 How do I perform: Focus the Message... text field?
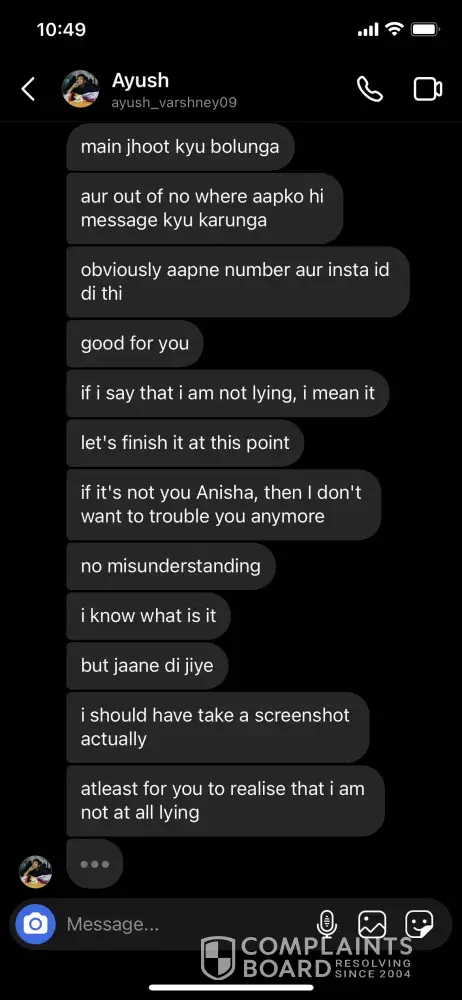[185, 923]
